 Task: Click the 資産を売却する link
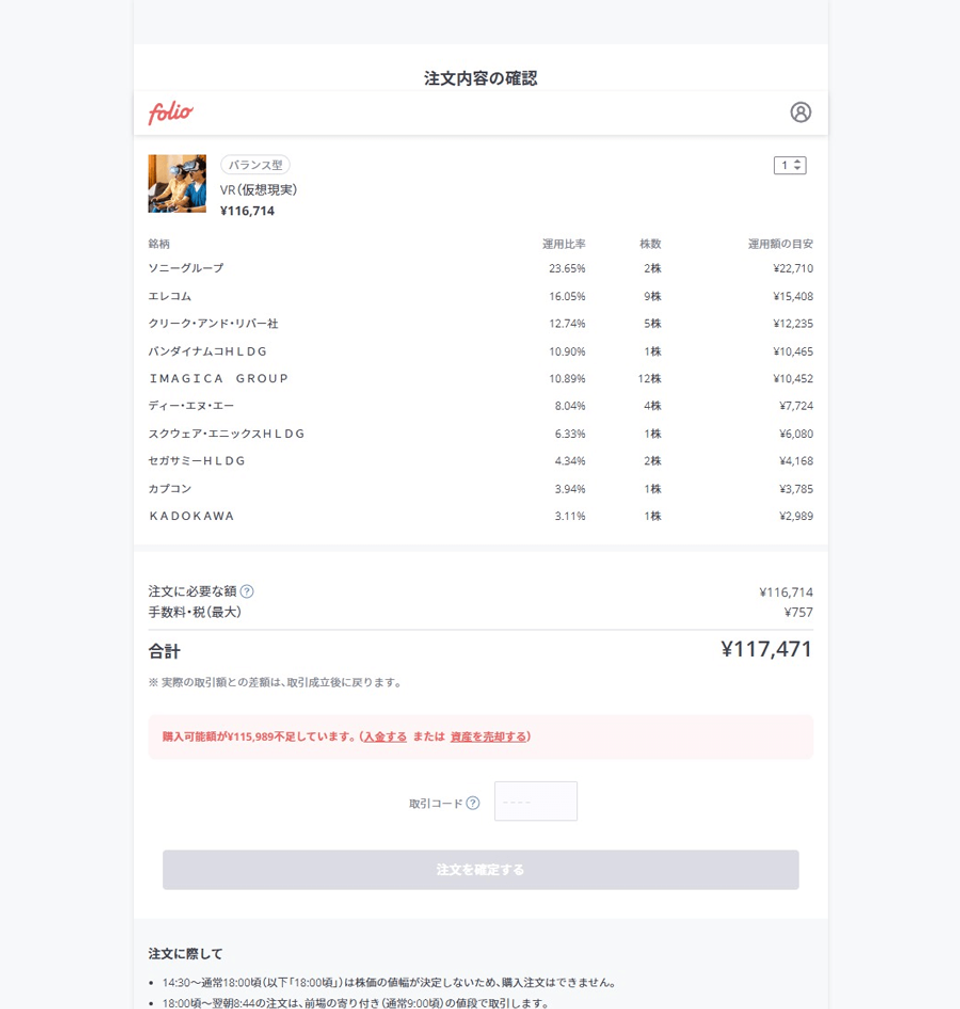488,737
